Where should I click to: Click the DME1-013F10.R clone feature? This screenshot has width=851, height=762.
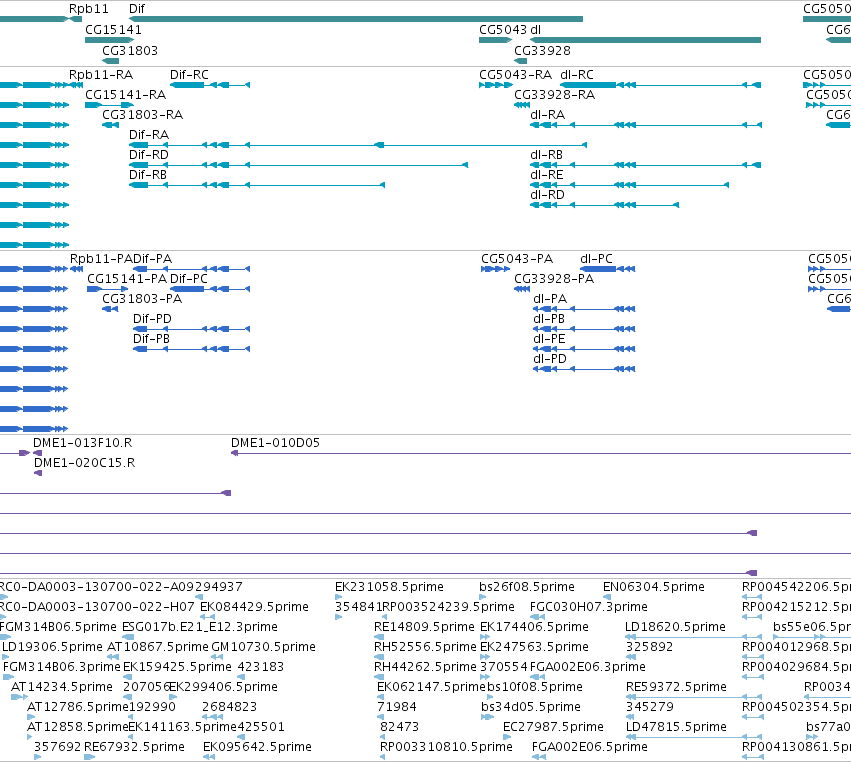[37, 453]
